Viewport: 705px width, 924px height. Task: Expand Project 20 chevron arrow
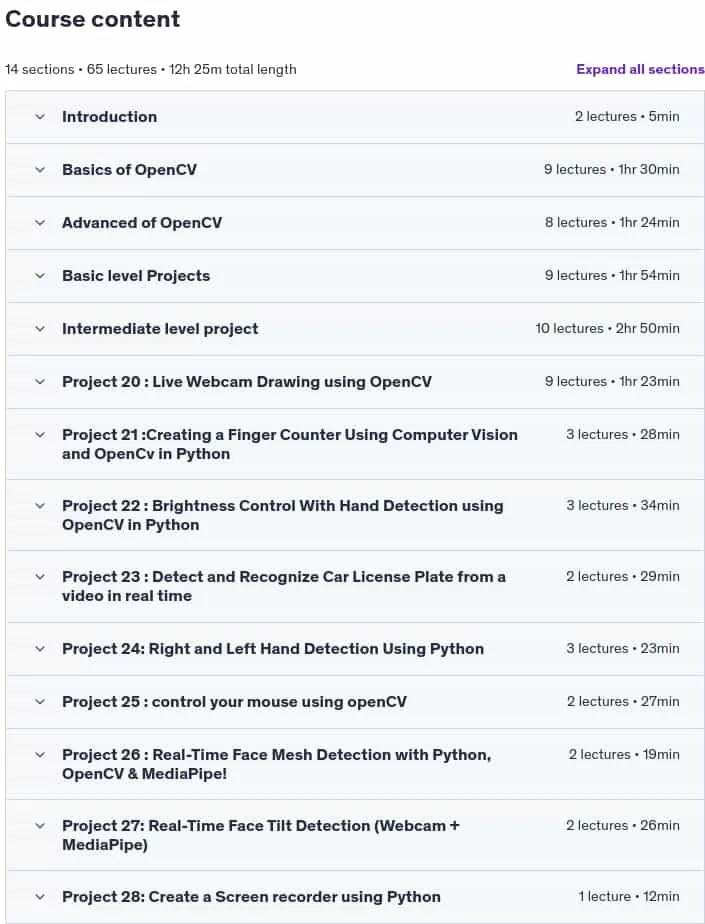point(40,382)
